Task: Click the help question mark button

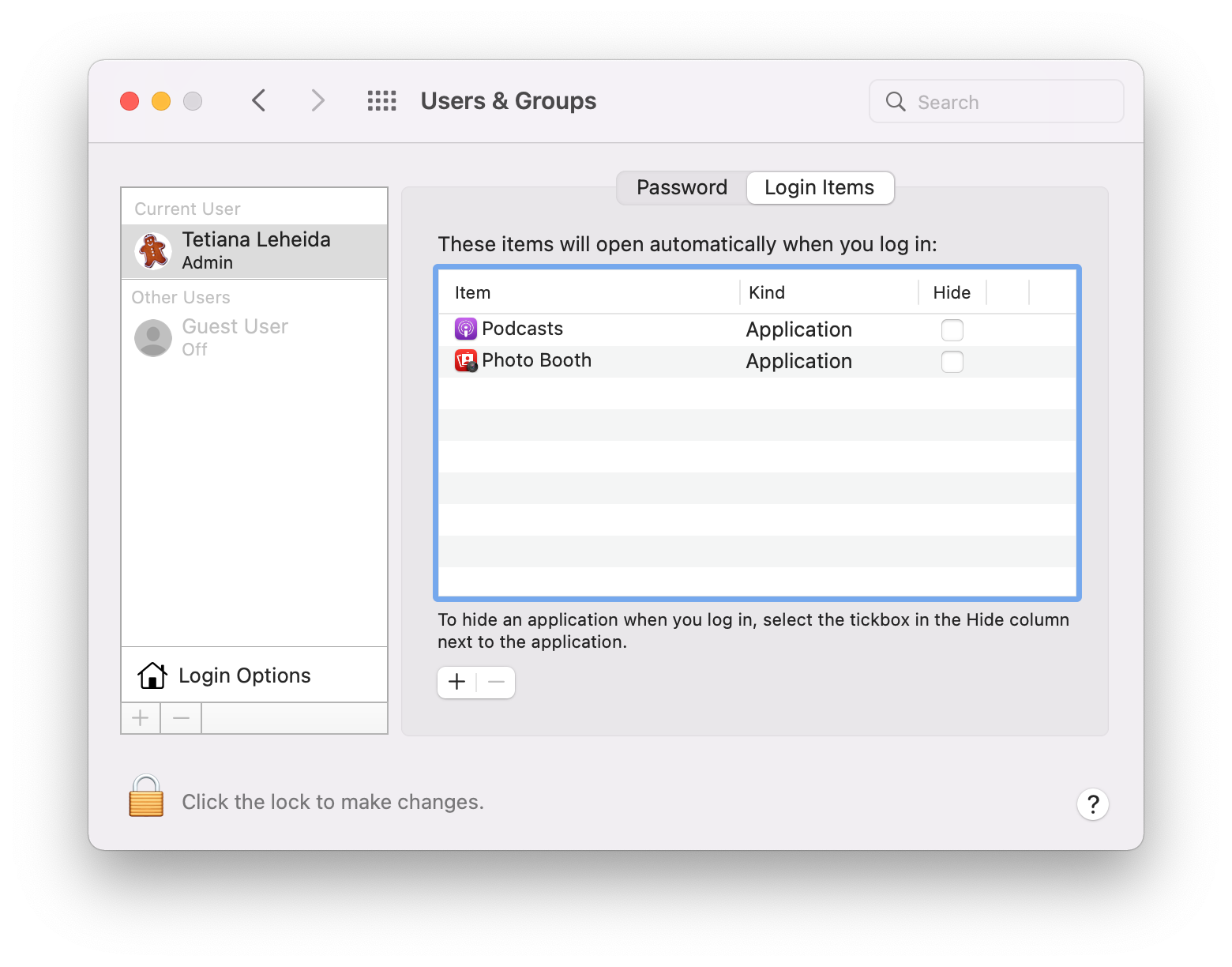Action: [x=1093, y=803]
